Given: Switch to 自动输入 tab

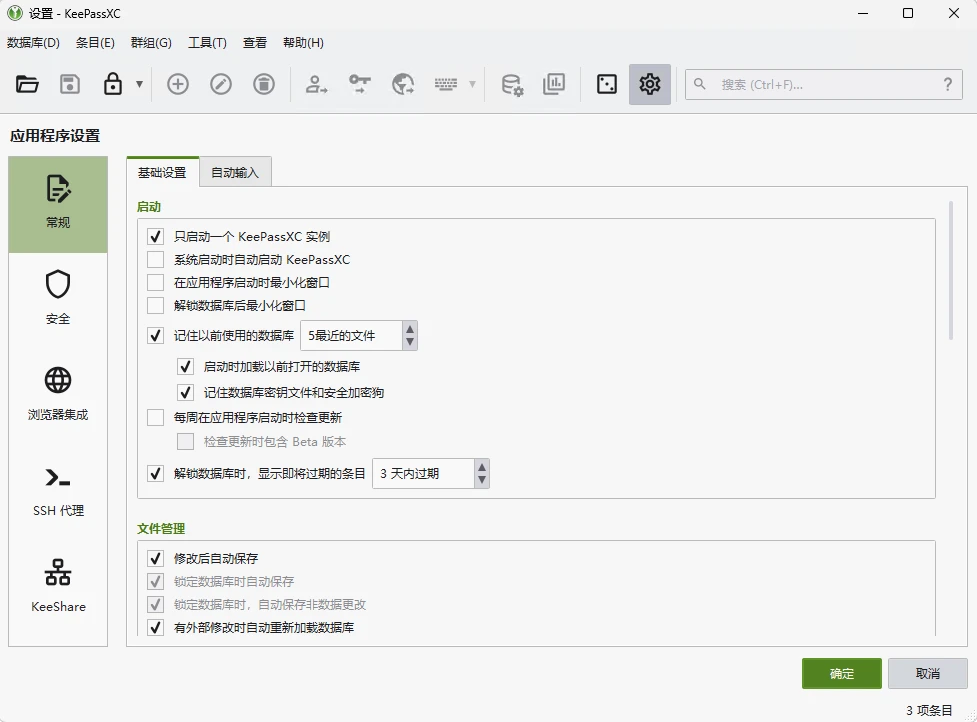Looking at the screenshot, I should (235, 172).
